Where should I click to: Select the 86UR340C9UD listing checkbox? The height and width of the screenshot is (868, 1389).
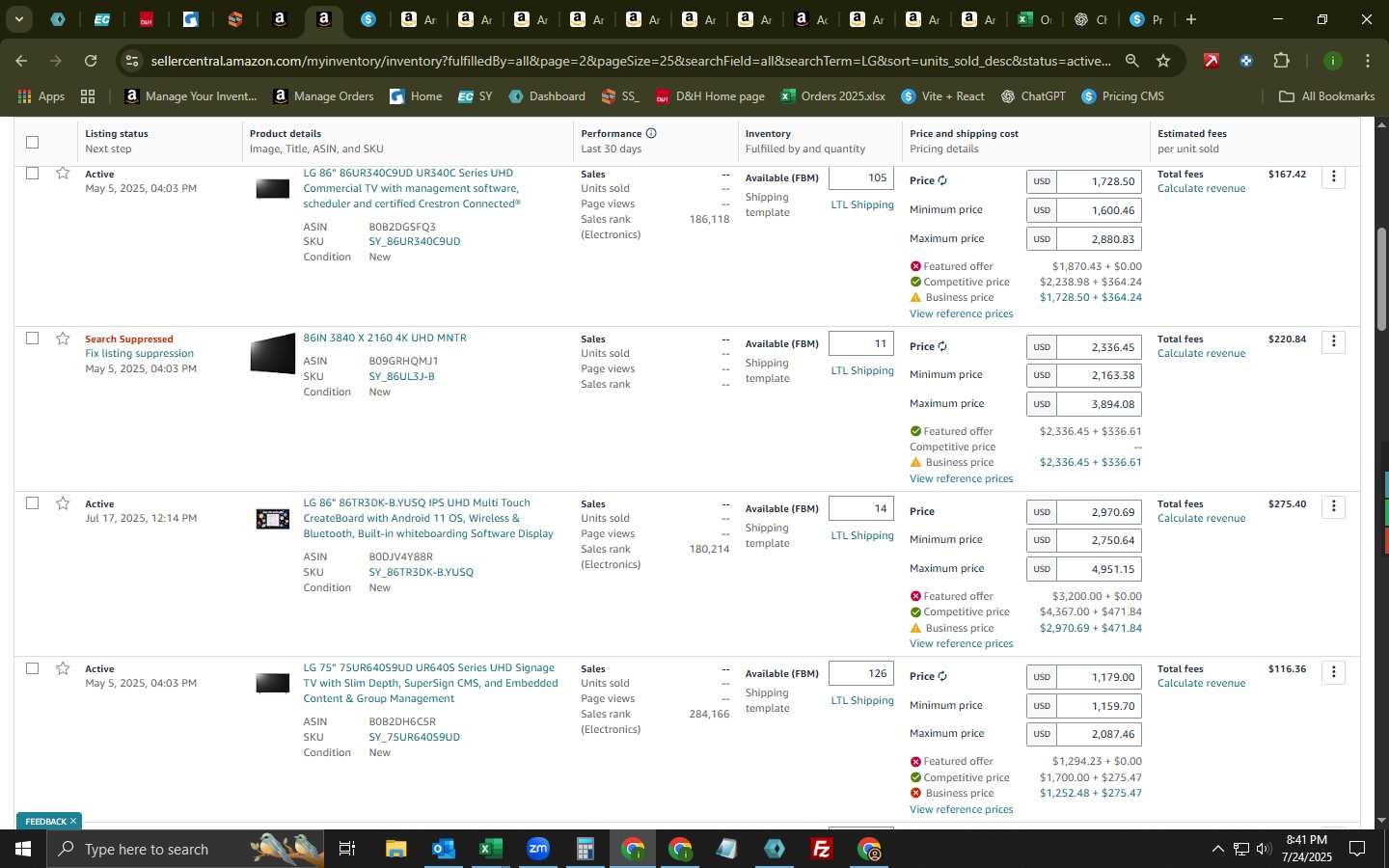32,174
